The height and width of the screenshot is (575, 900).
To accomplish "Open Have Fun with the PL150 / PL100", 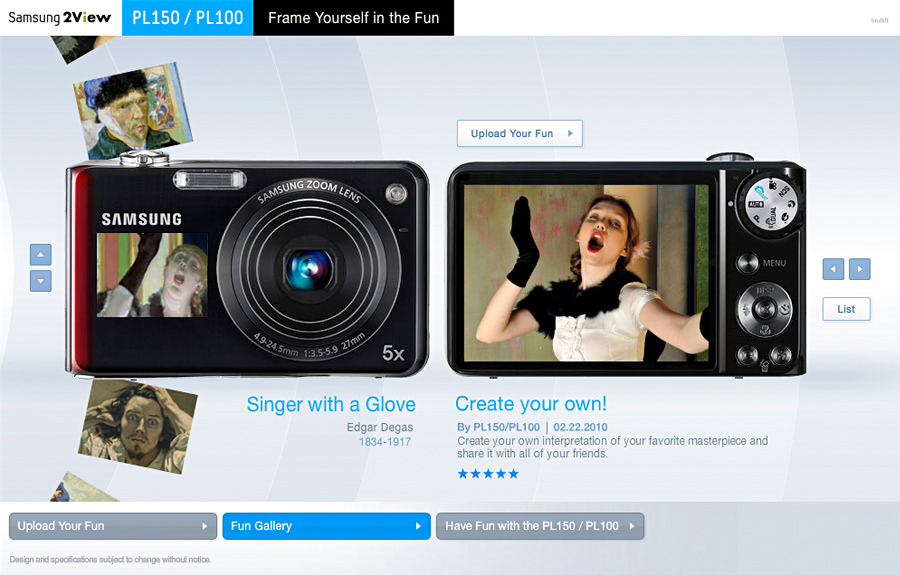I will point(540,526).
